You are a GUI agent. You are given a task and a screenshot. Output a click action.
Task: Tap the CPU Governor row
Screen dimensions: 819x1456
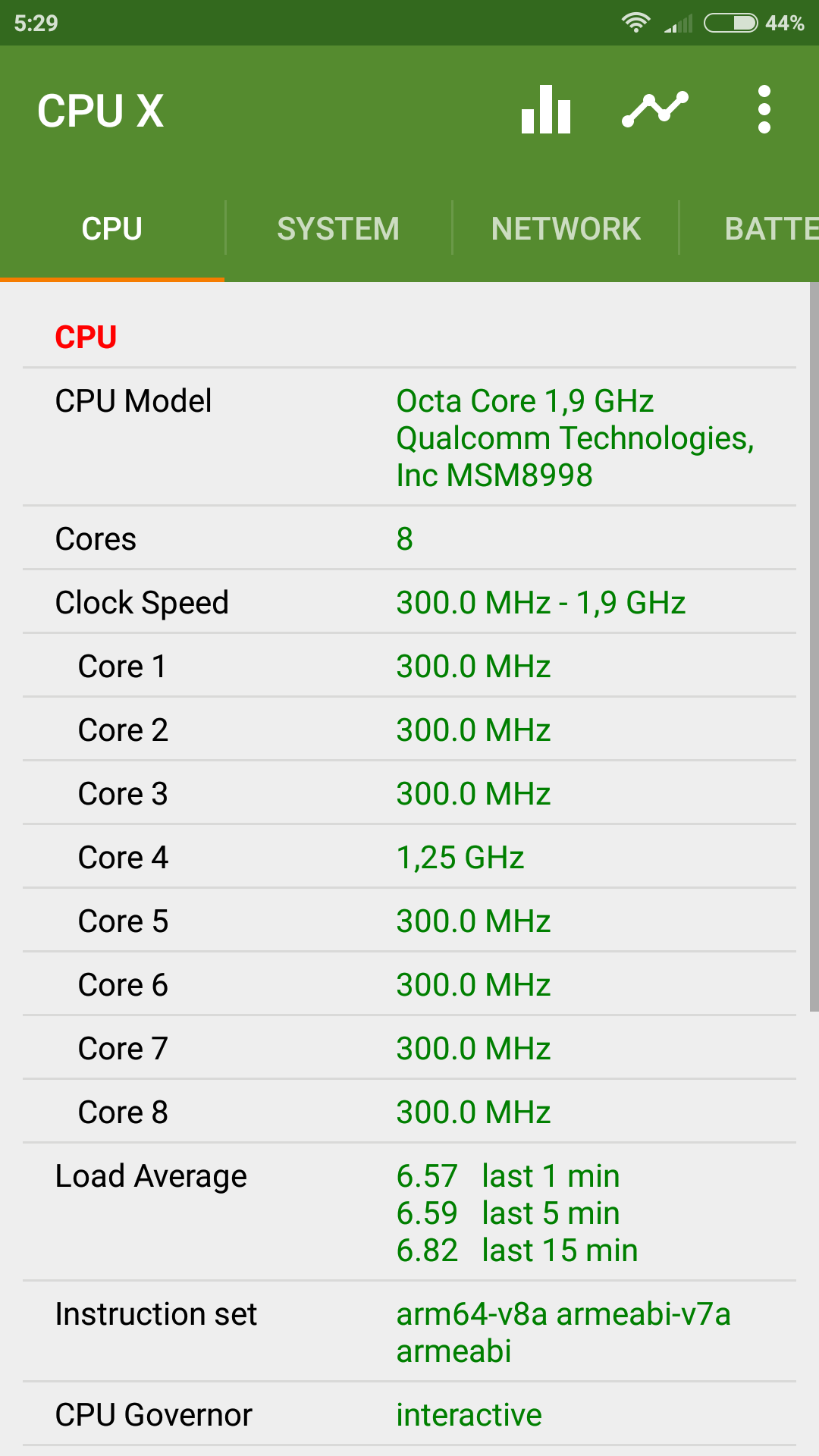409,1414
